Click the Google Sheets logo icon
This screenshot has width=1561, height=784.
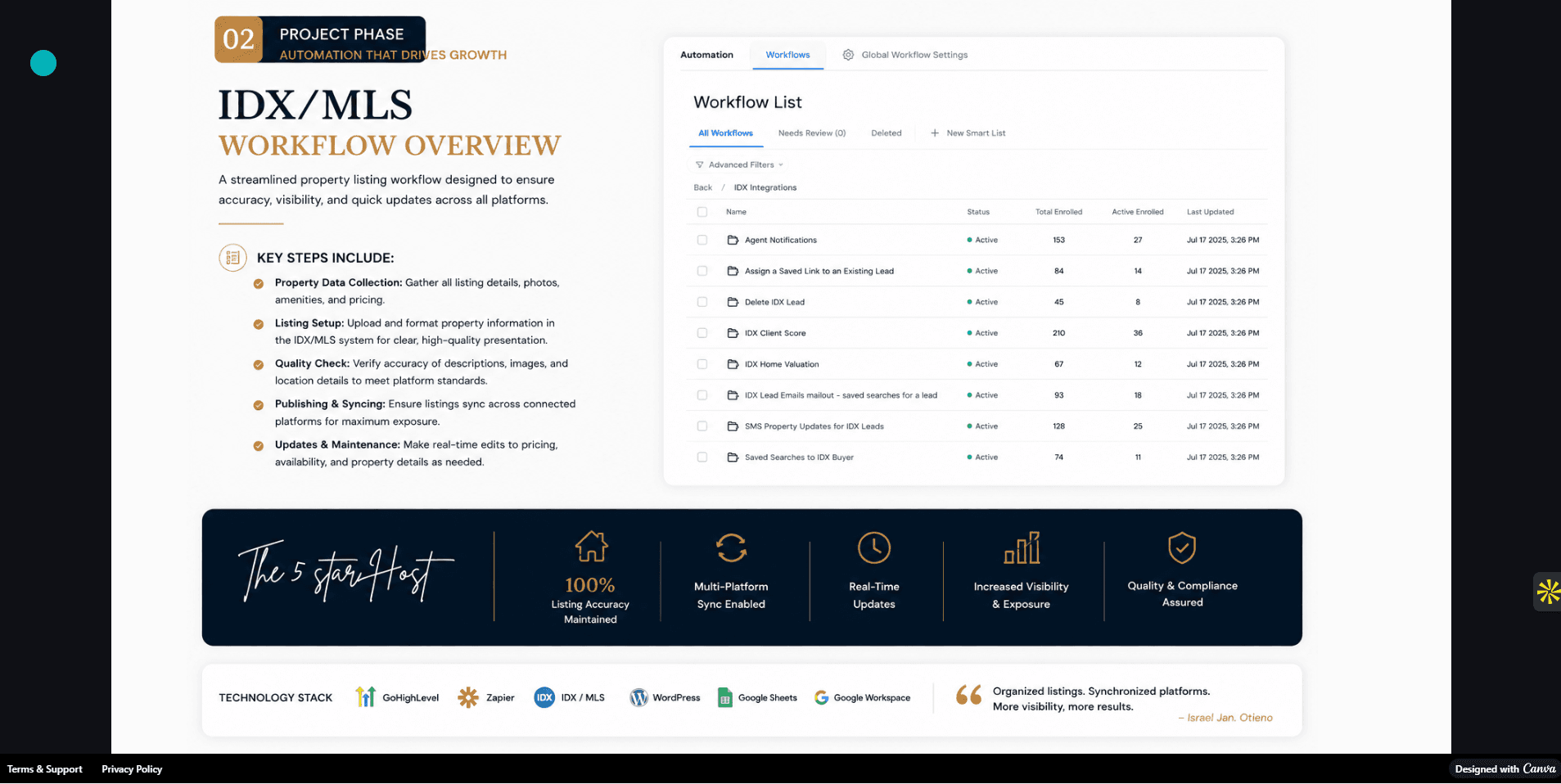click(724, 697)
